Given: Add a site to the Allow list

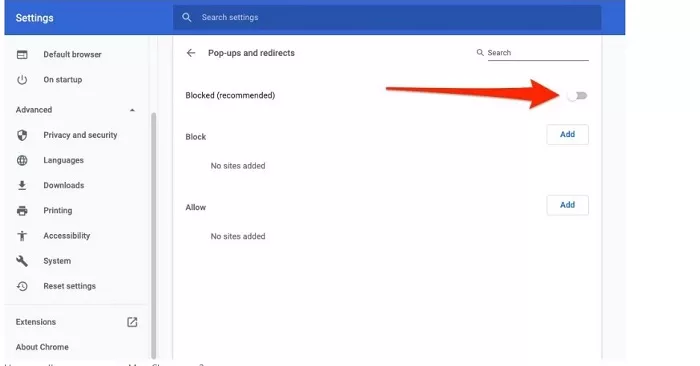Looking at the screenshot, I should (567, 205).
